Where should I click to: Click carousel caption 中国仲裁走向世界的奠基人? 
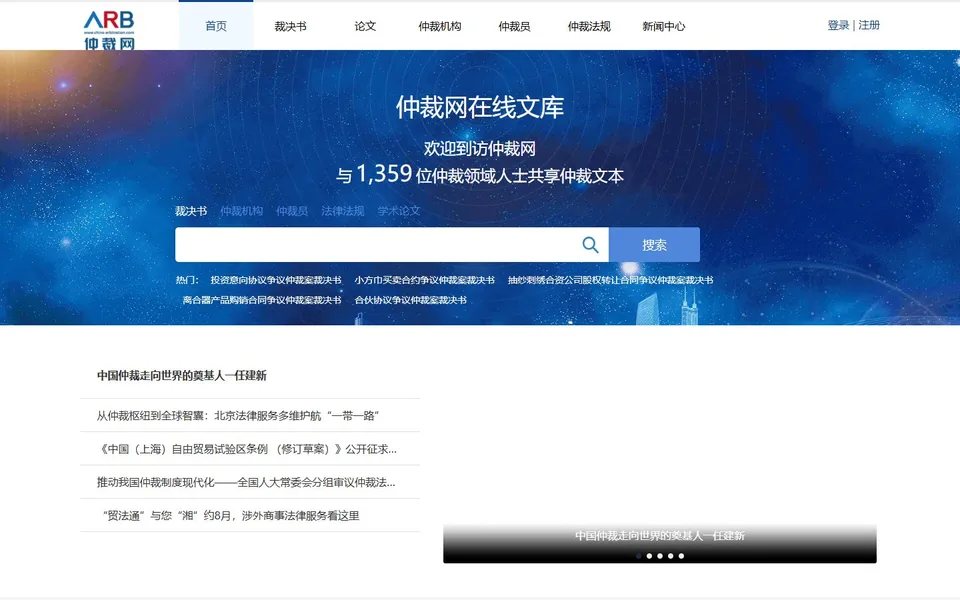pyautogui.click(x=660, y=536)
